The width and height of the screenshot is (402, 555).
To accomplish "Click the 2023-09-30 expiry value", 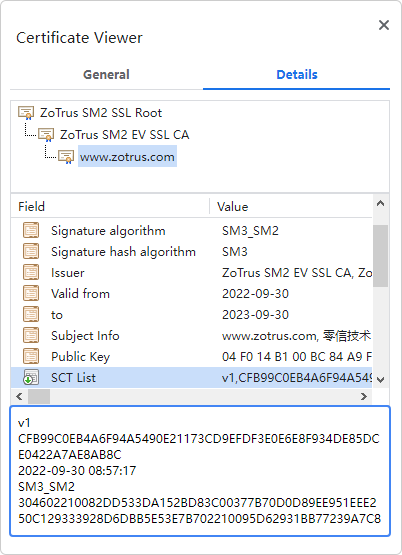I will (x=255, y=315).
